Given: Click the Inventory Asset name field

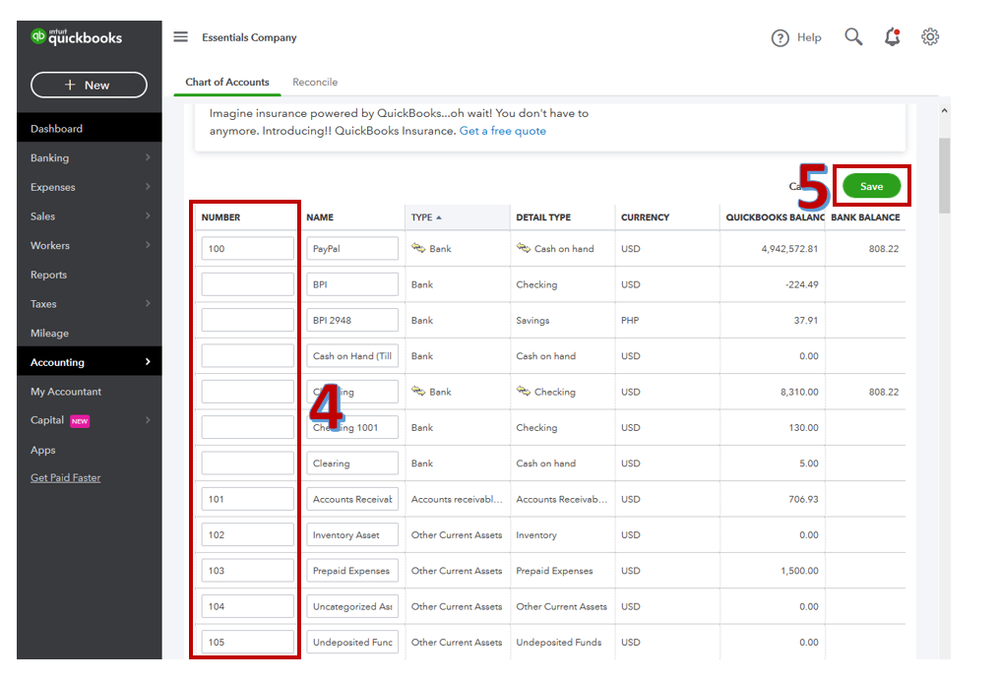Looking at the screenshot, I should pos(352,535).
